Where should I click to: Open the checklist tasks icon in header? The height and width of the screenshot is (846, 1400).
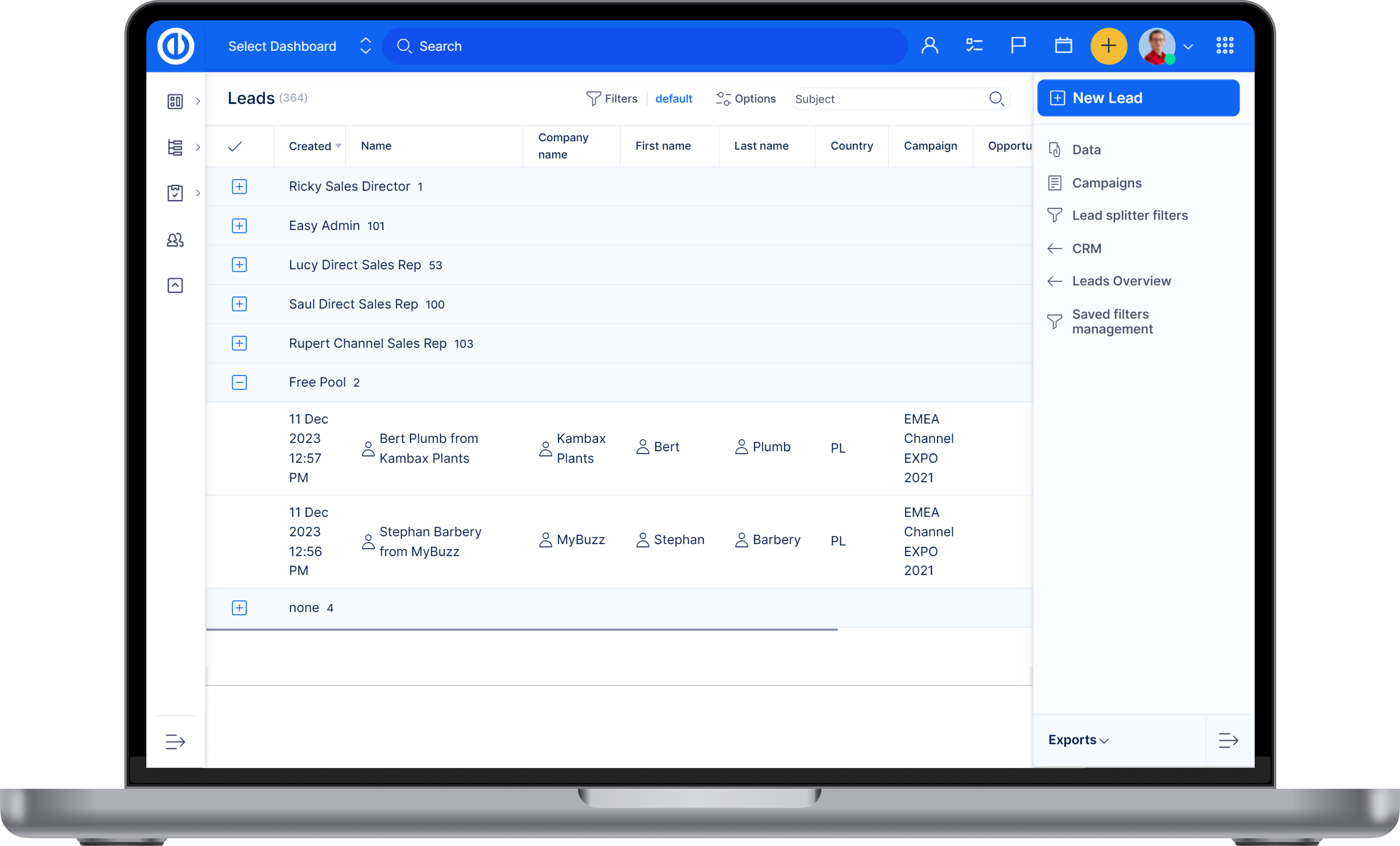click(x=974, y=45)
